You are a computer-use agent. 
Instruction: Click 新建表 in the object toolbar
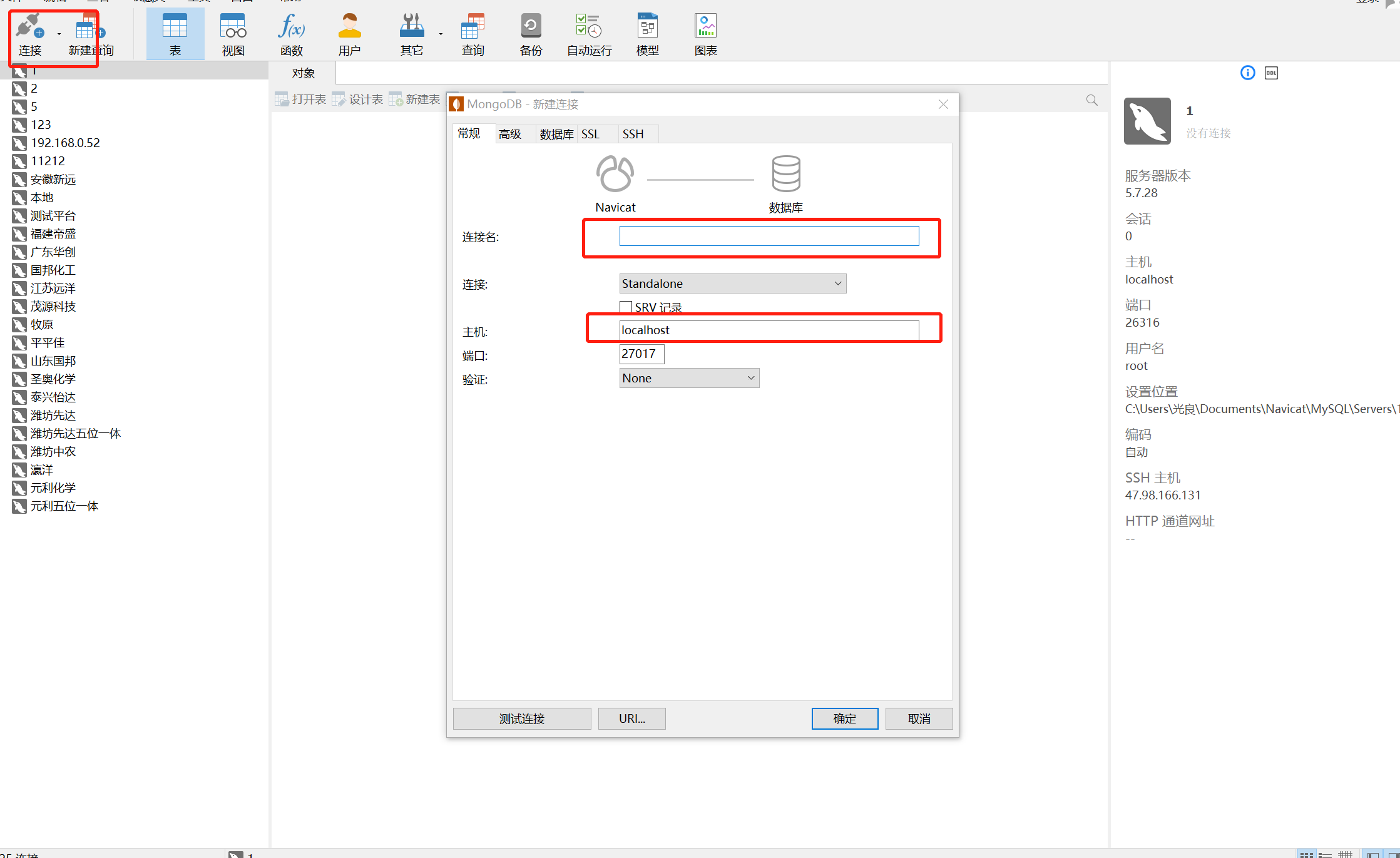pyautogui.click(x=415, y=100)
